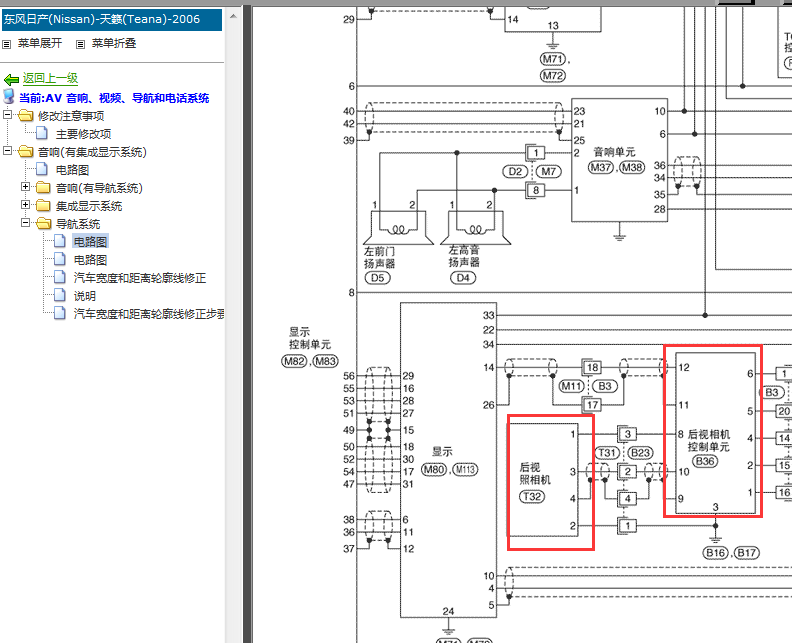Click the 修改注意事项 folder icon
Viewport: 792px width, 643px height.
[x=25, y=116]
